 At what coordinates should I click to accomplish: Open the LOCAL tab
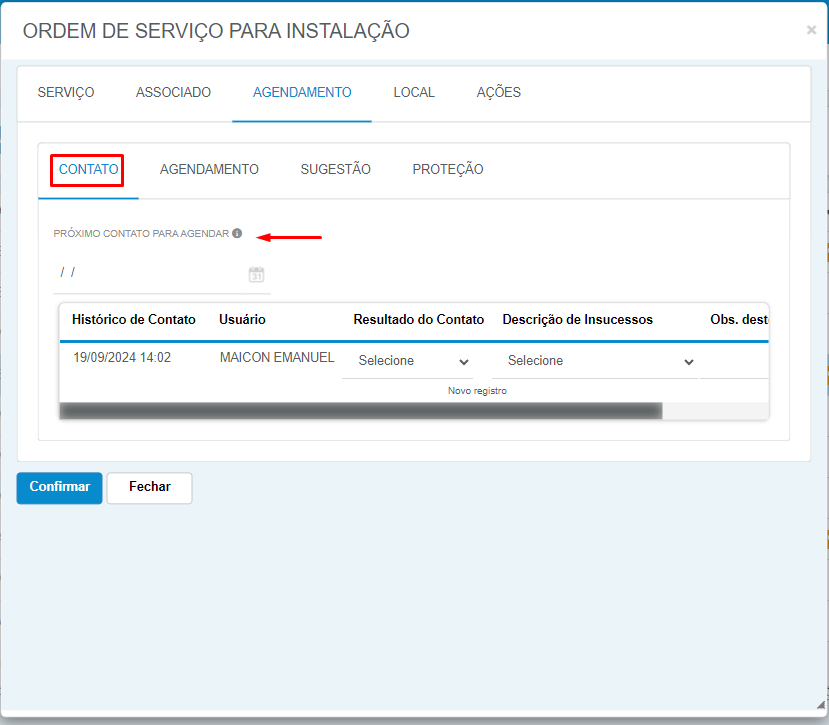[x=414, y=93]
